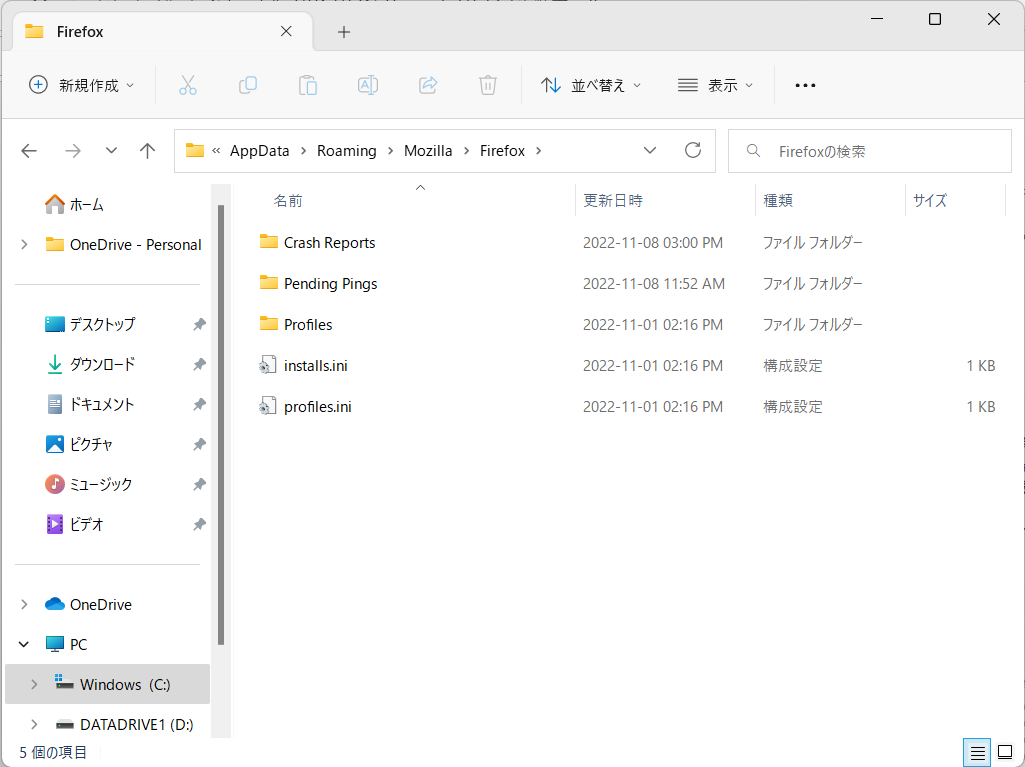Click the Pending Pings folder icon
1025x767 pixels.
pyautogui.click(x=269, y=283)
